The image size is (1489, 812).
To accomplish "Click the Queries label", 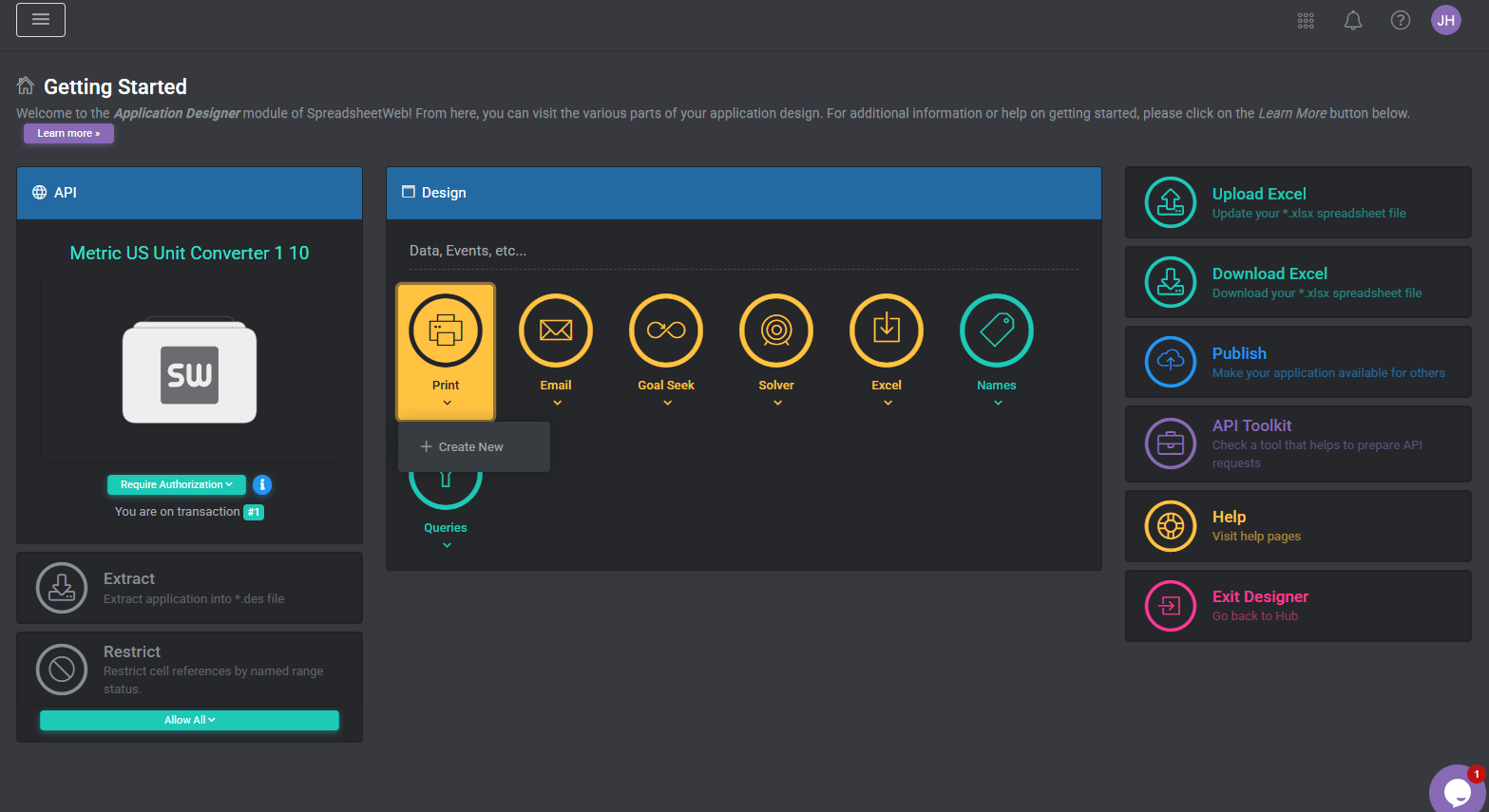I will pos(446,528).
